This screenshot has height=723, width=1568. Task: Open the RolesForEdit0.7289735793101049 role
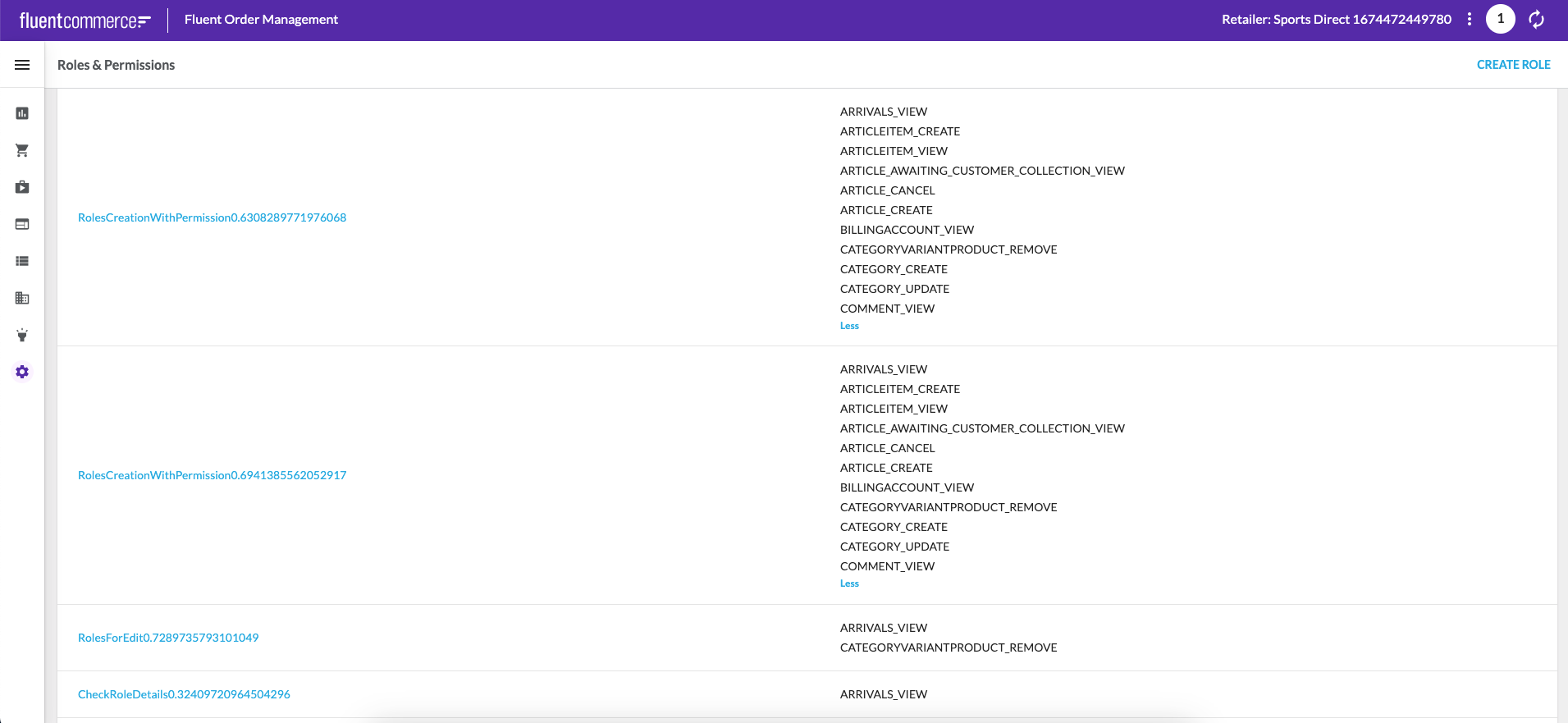tap(168, 638)
